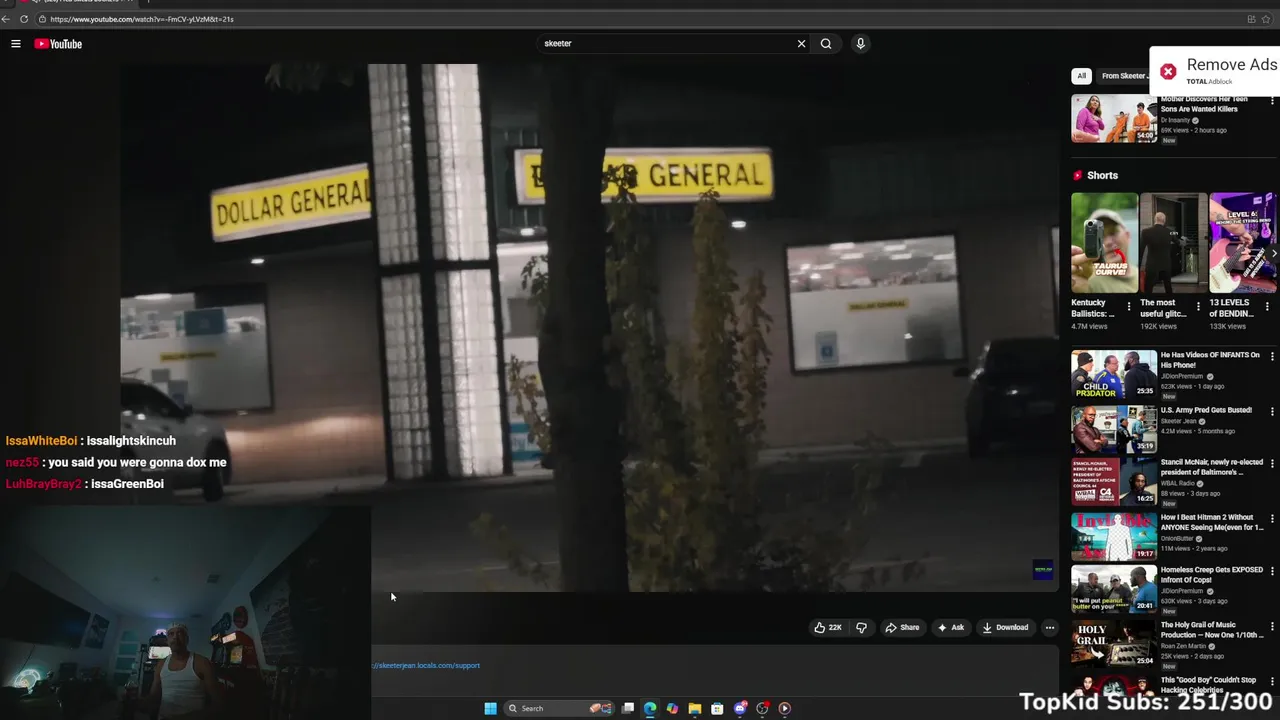Image resolution: width=1280 pixels, height=720 pixels.
Task: Open more actions ellipsis below video
Action: (1049, 627)
